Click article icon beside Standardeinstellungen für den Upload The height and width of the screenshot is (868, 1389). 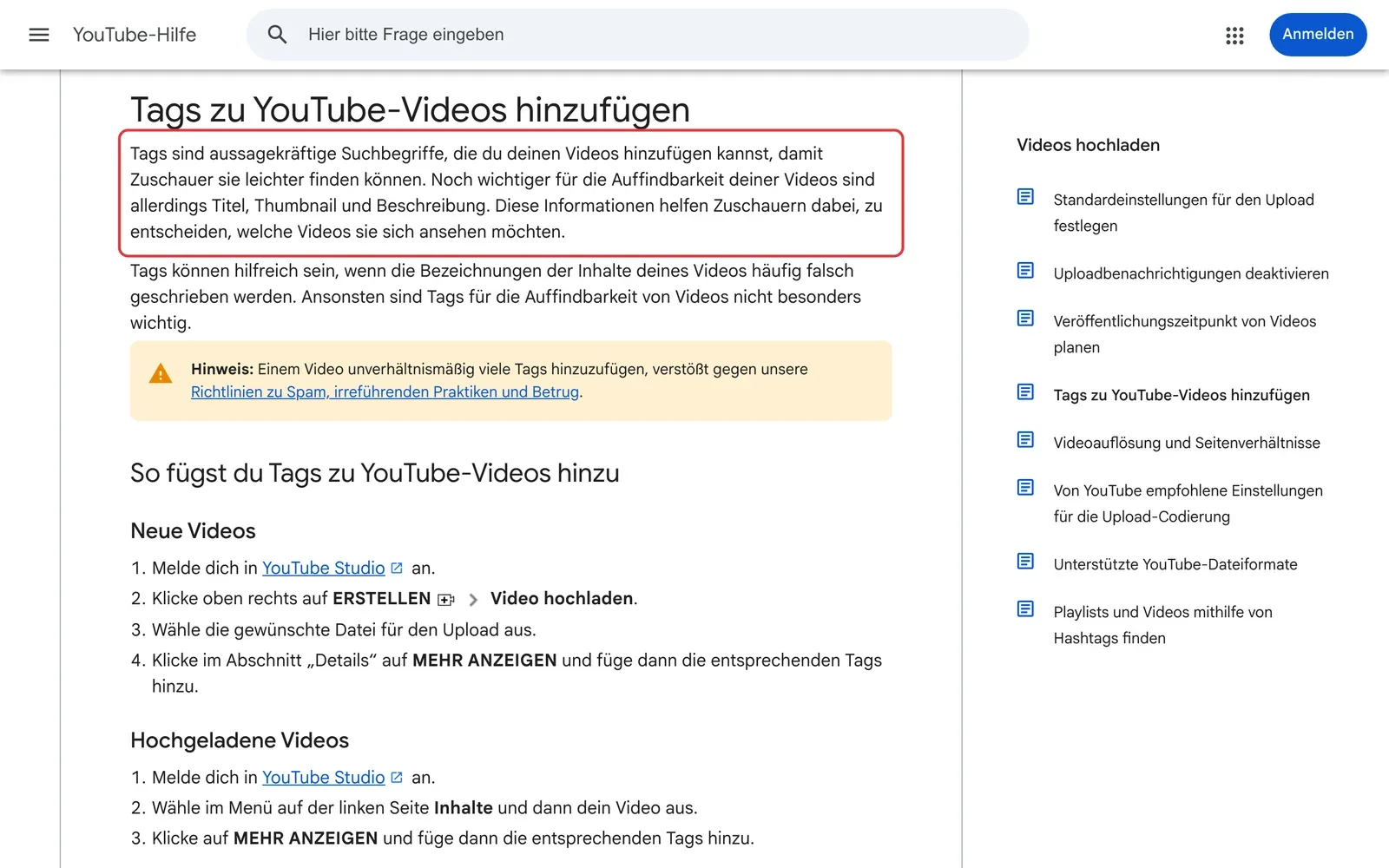(1025, 197)
